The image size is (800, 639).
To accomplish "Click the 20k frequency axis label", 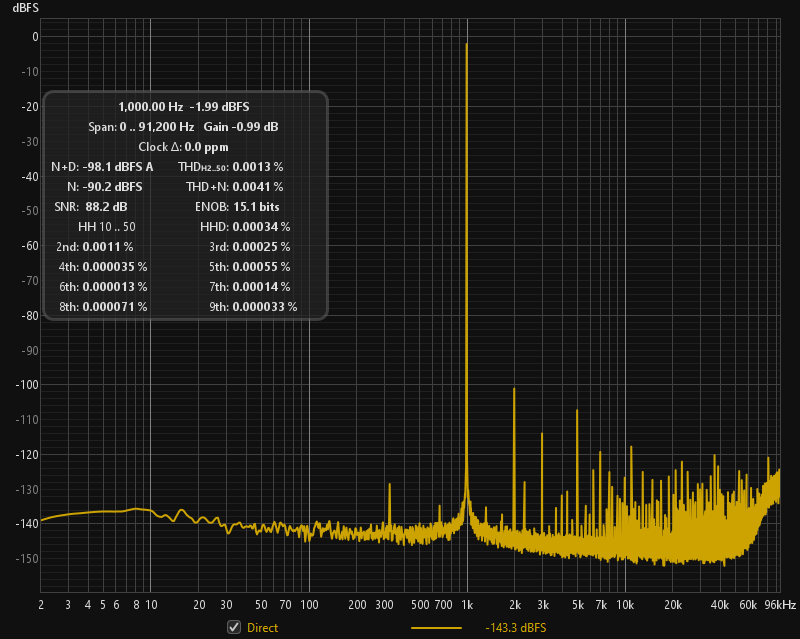I will pos(673,605).
